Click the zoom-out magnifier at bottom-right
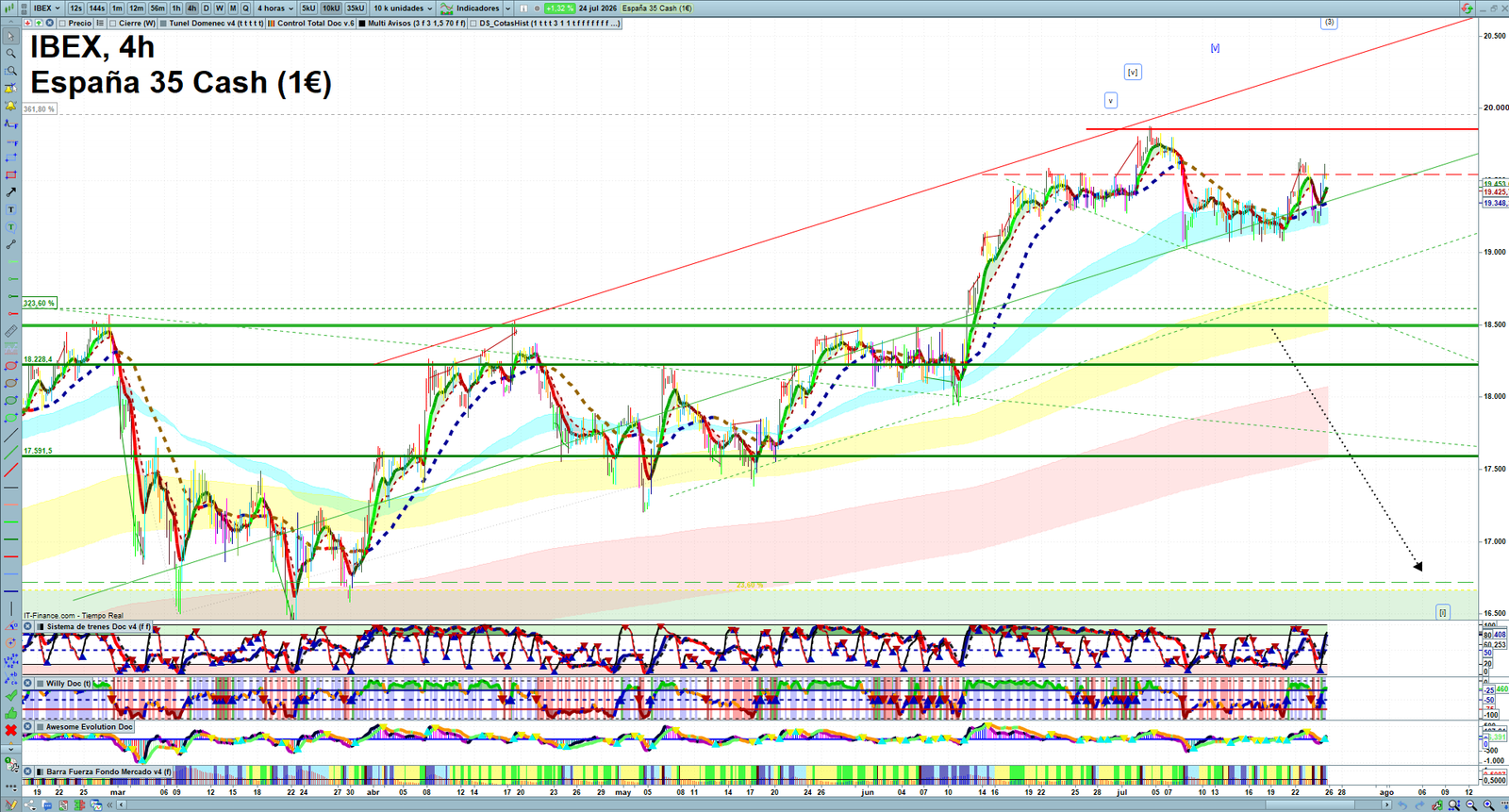This screenshot has width=1509, height=812. click(x=1471, y=804)
